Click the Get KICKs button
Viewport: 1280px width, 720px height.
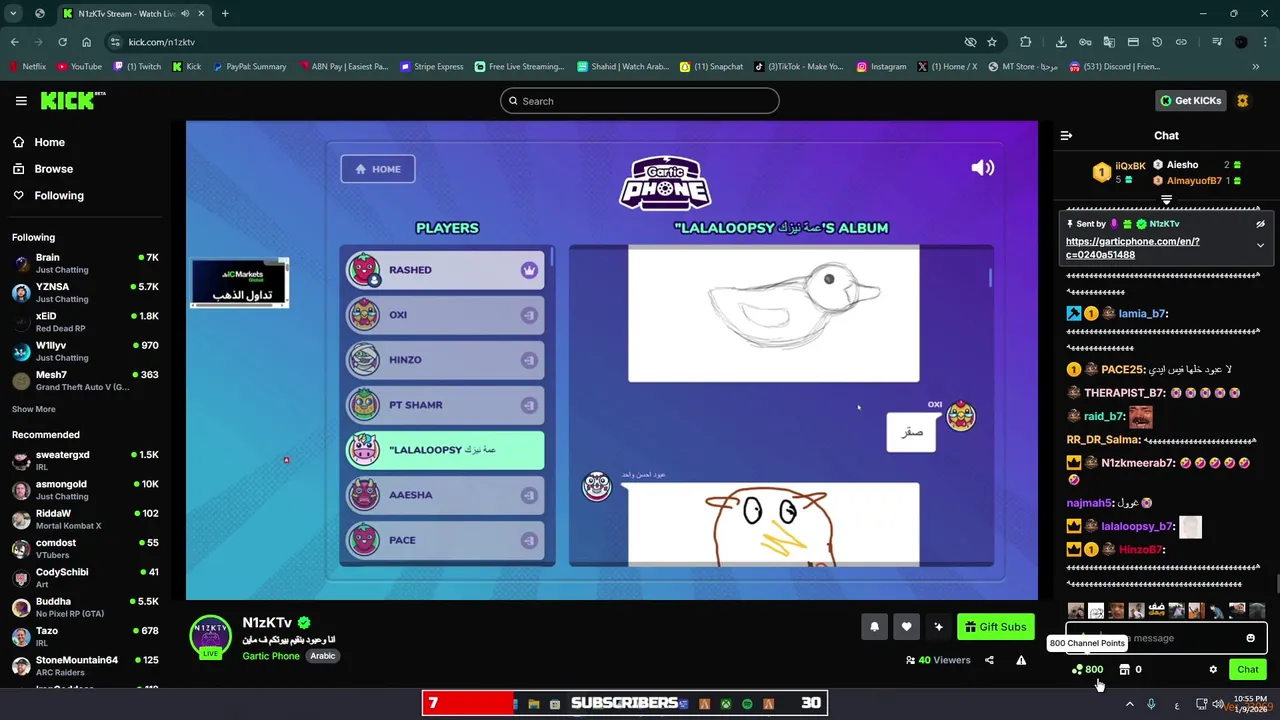[x=1191, y=101]
